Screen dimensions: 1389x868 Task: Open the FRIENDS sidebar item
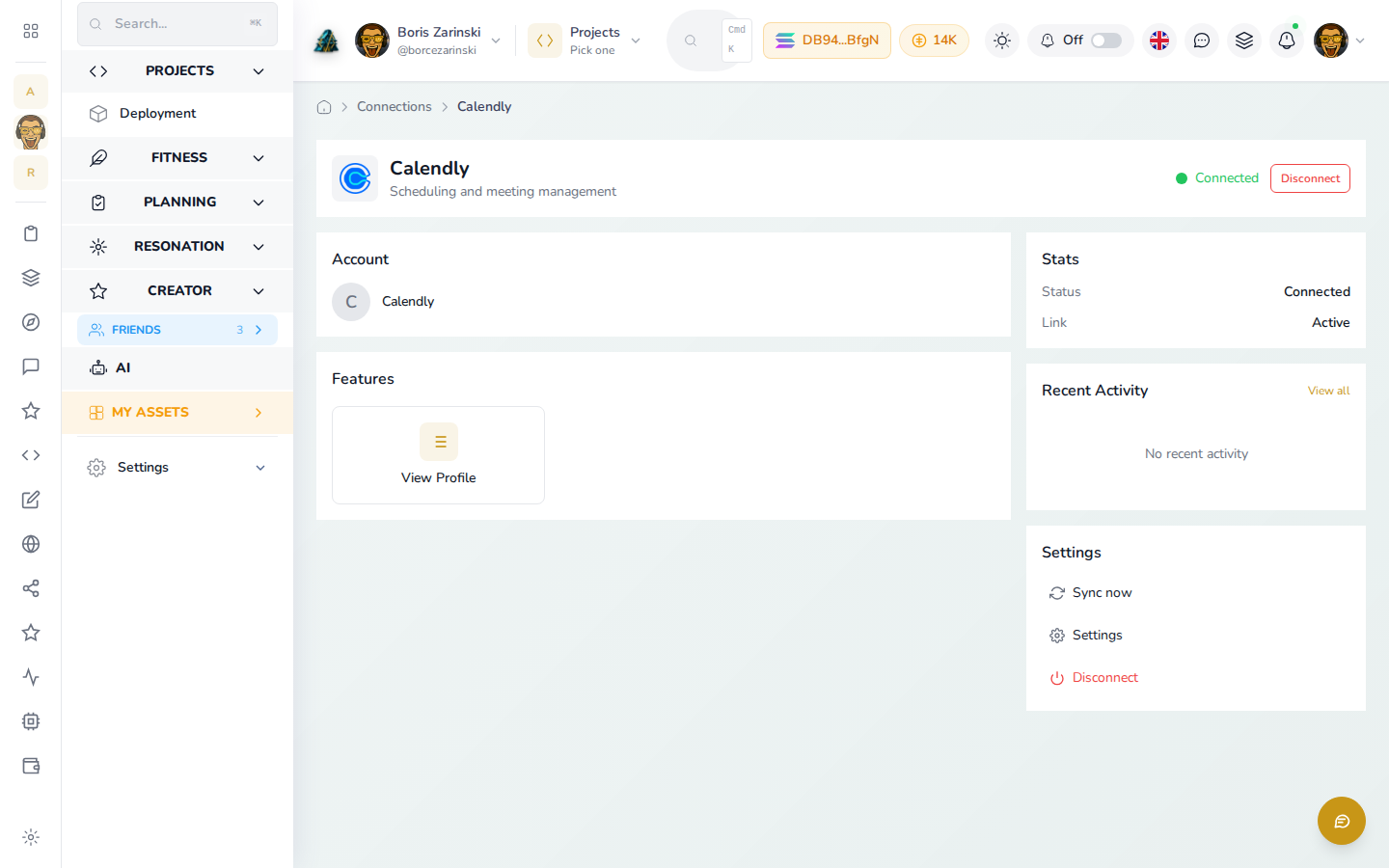click(x=177, y=330)
